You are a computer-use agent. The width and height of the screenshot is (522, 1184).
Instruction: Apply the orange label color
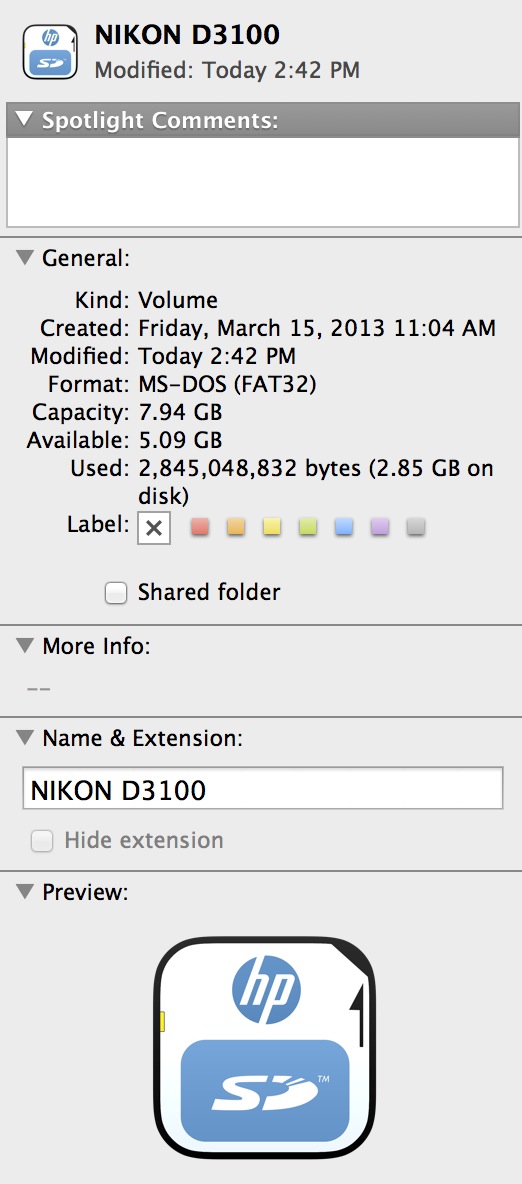pyautogui.click(x=236, y=527)
